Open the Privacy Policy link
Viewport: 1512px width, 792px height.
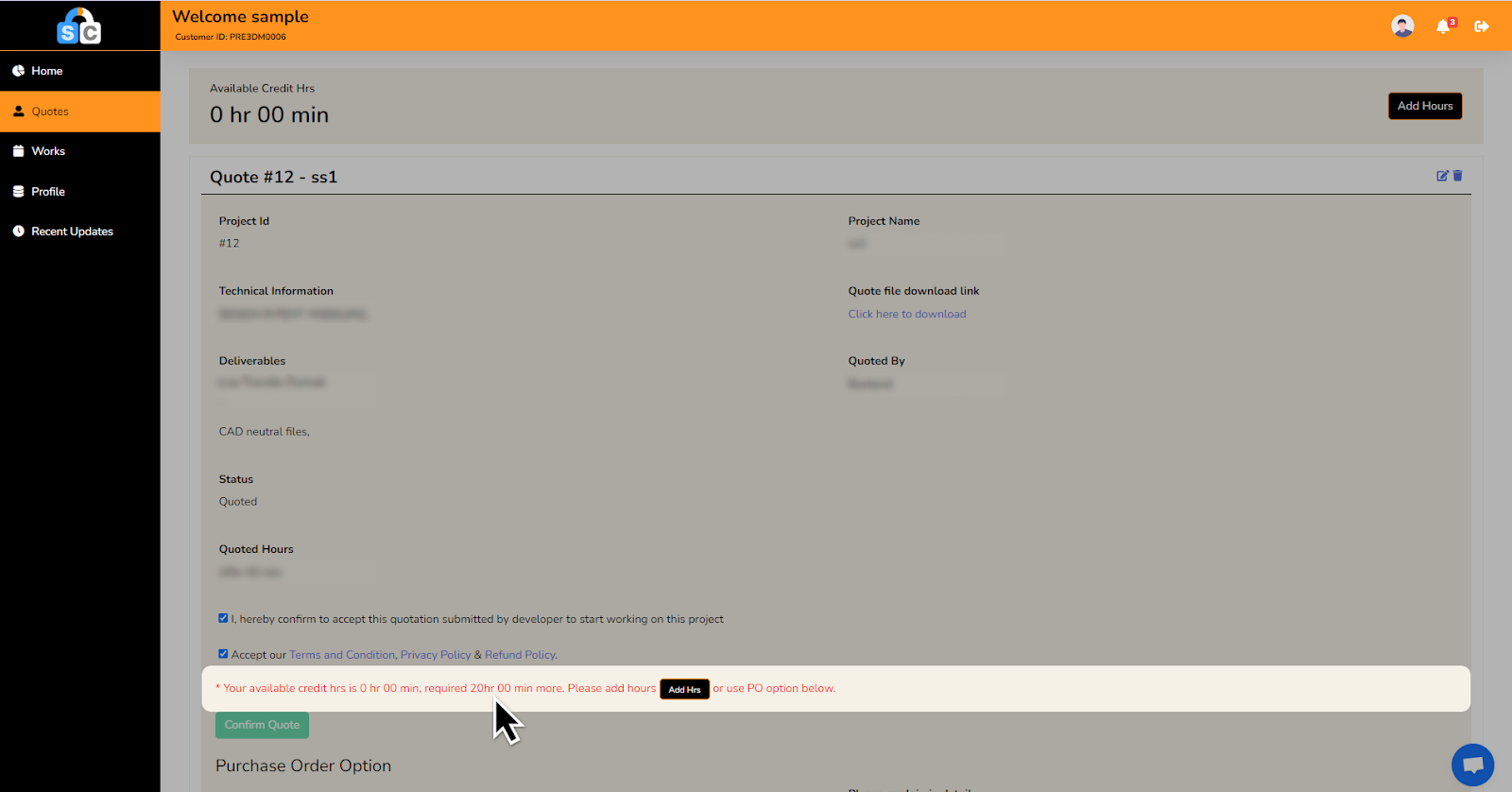[x=436, y=655]
